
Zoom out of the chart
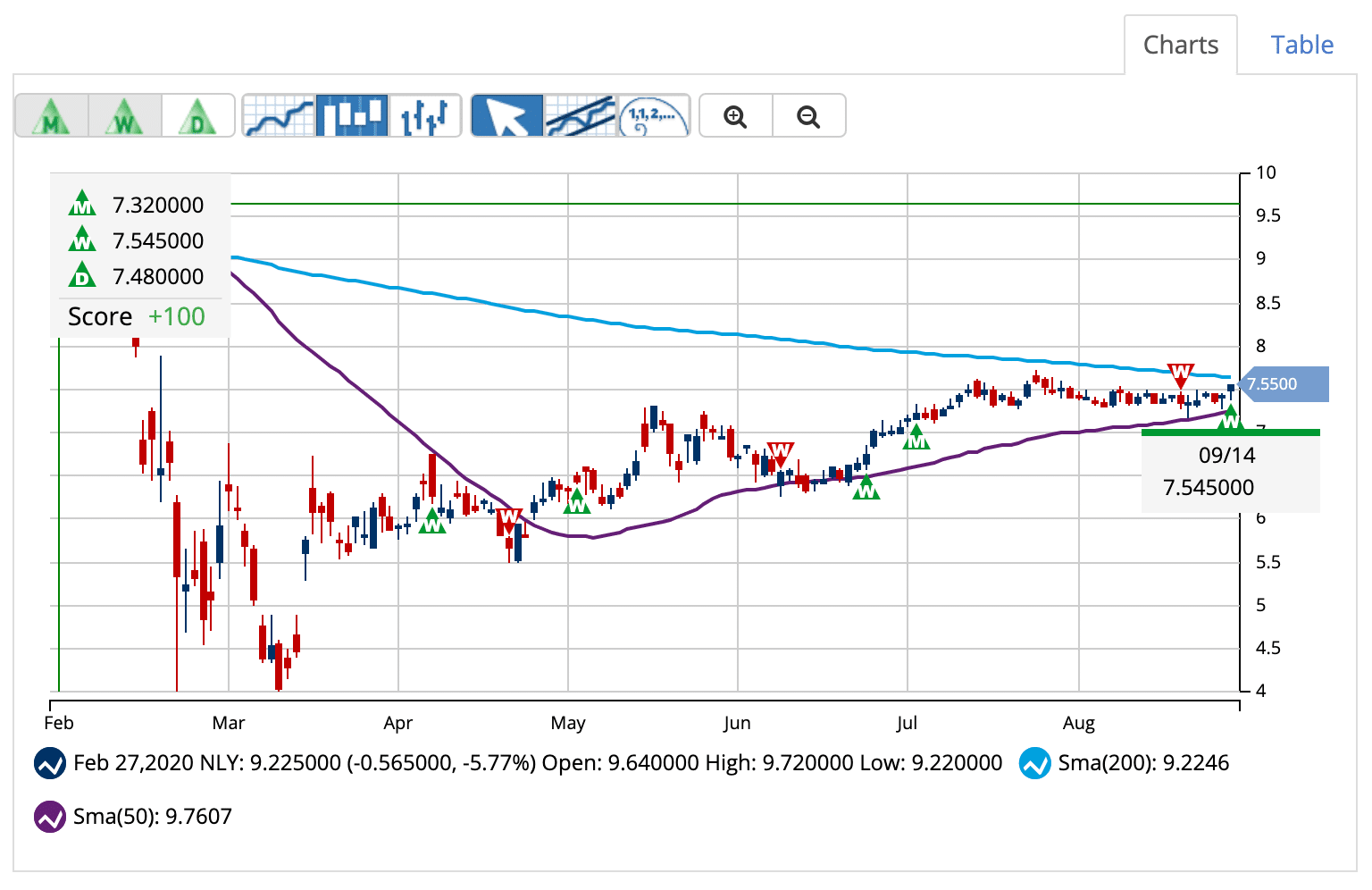(808, 116)
